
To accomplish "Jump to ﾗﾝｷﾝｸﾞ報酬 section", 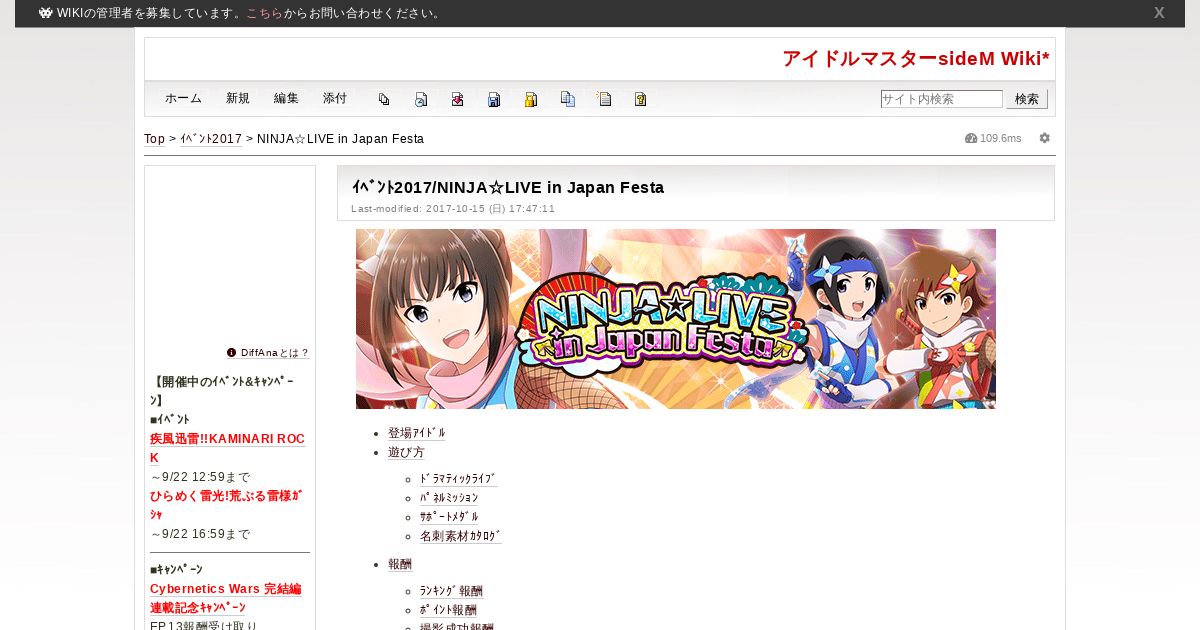I will (x=451, y=591).
